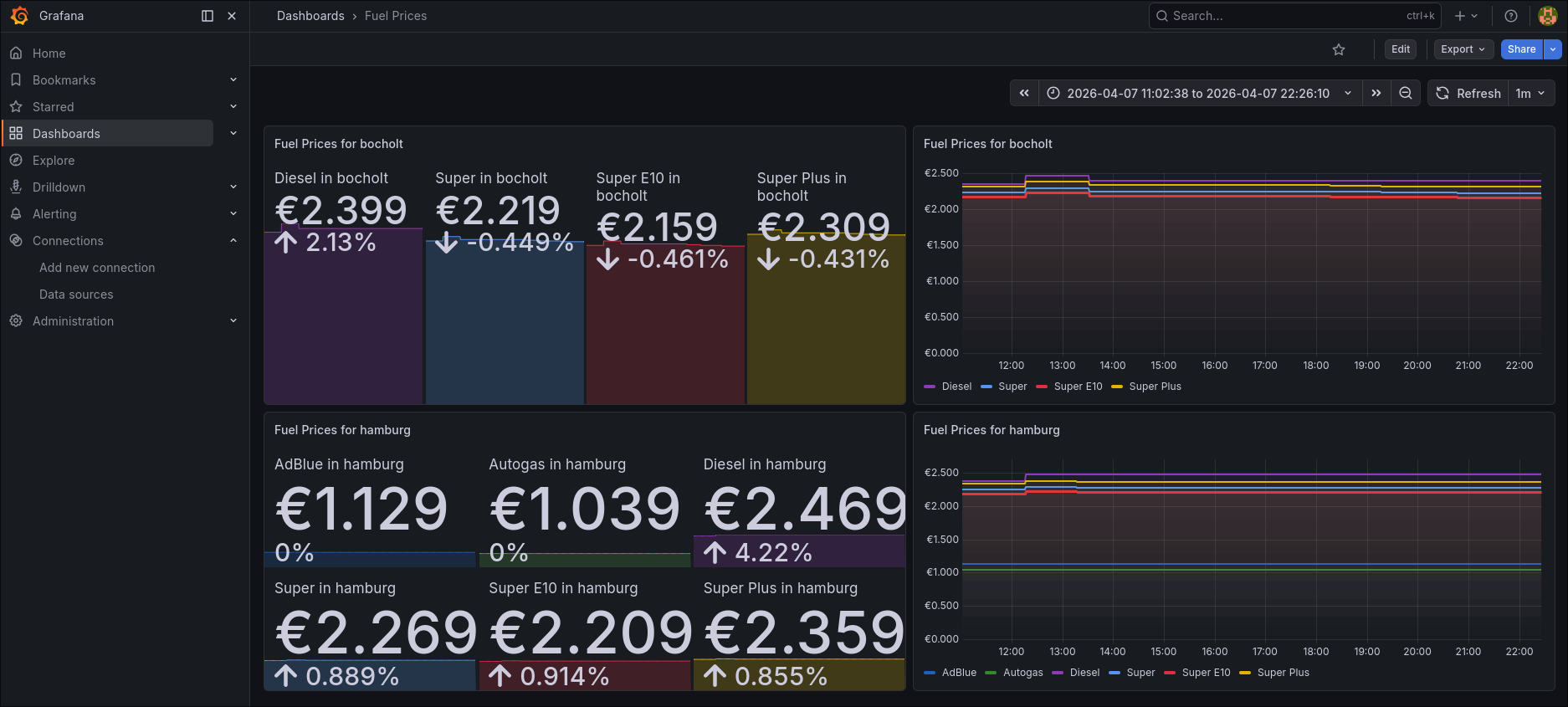Shift time range forward
This screenshot has width=1568, height=707.
click(1376, 93)
